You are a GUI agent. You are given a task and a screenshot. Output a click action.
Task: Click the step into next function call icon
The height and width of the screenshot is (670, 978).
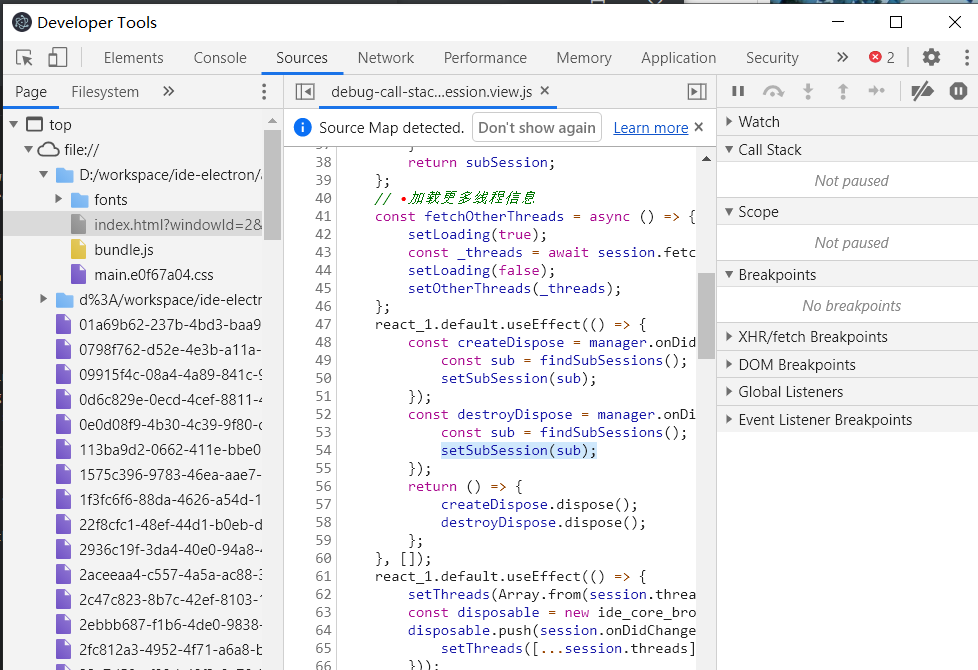(x=807, y=91)
